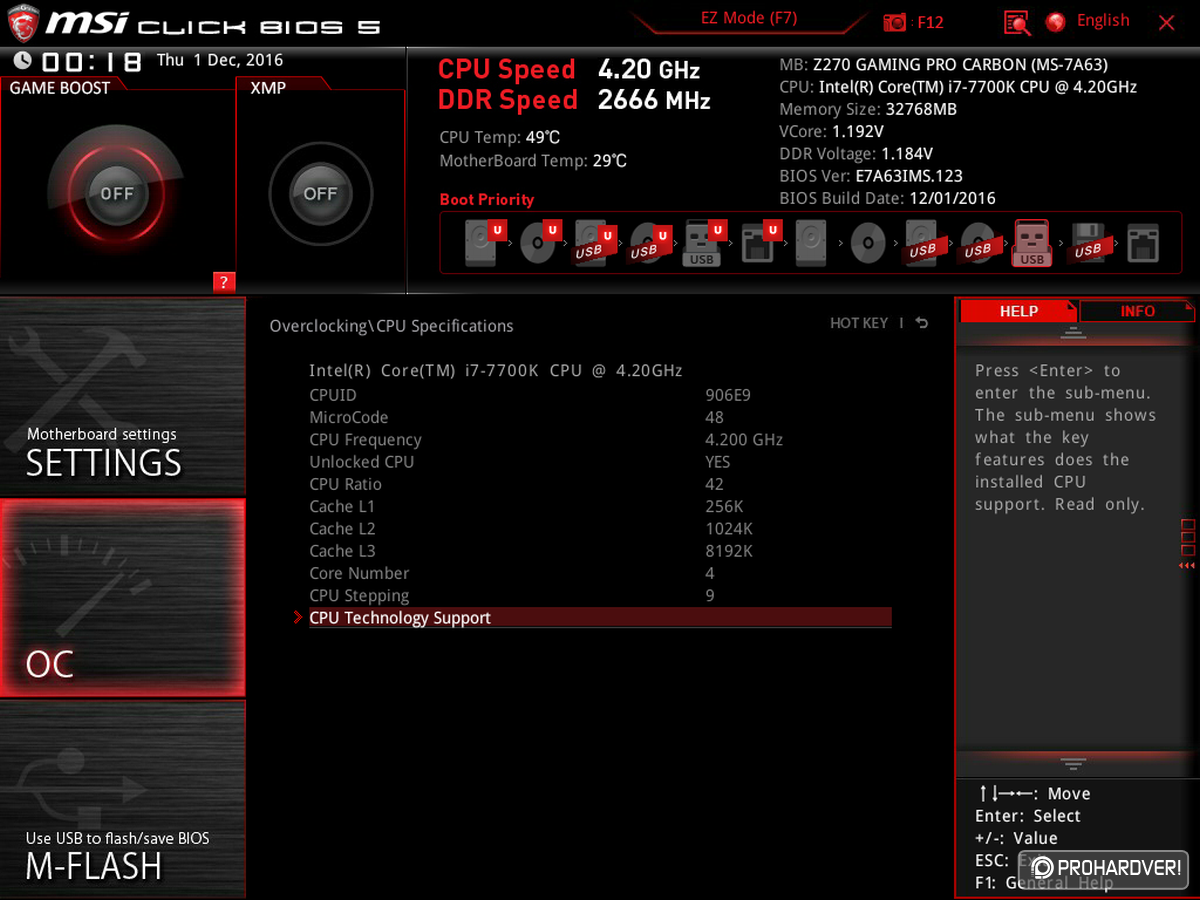Click the Boot Priority heading
Image resolution: width=1200 pixels, height=900 pixels.
click(487, 199)
